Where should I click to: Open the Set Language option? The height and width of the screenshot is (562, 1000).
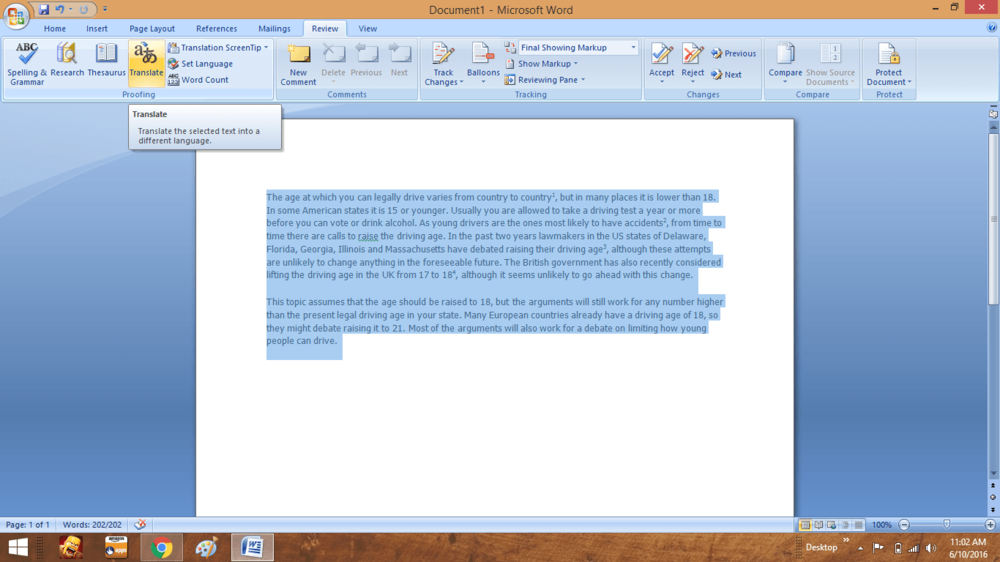(x=200, y=64)
